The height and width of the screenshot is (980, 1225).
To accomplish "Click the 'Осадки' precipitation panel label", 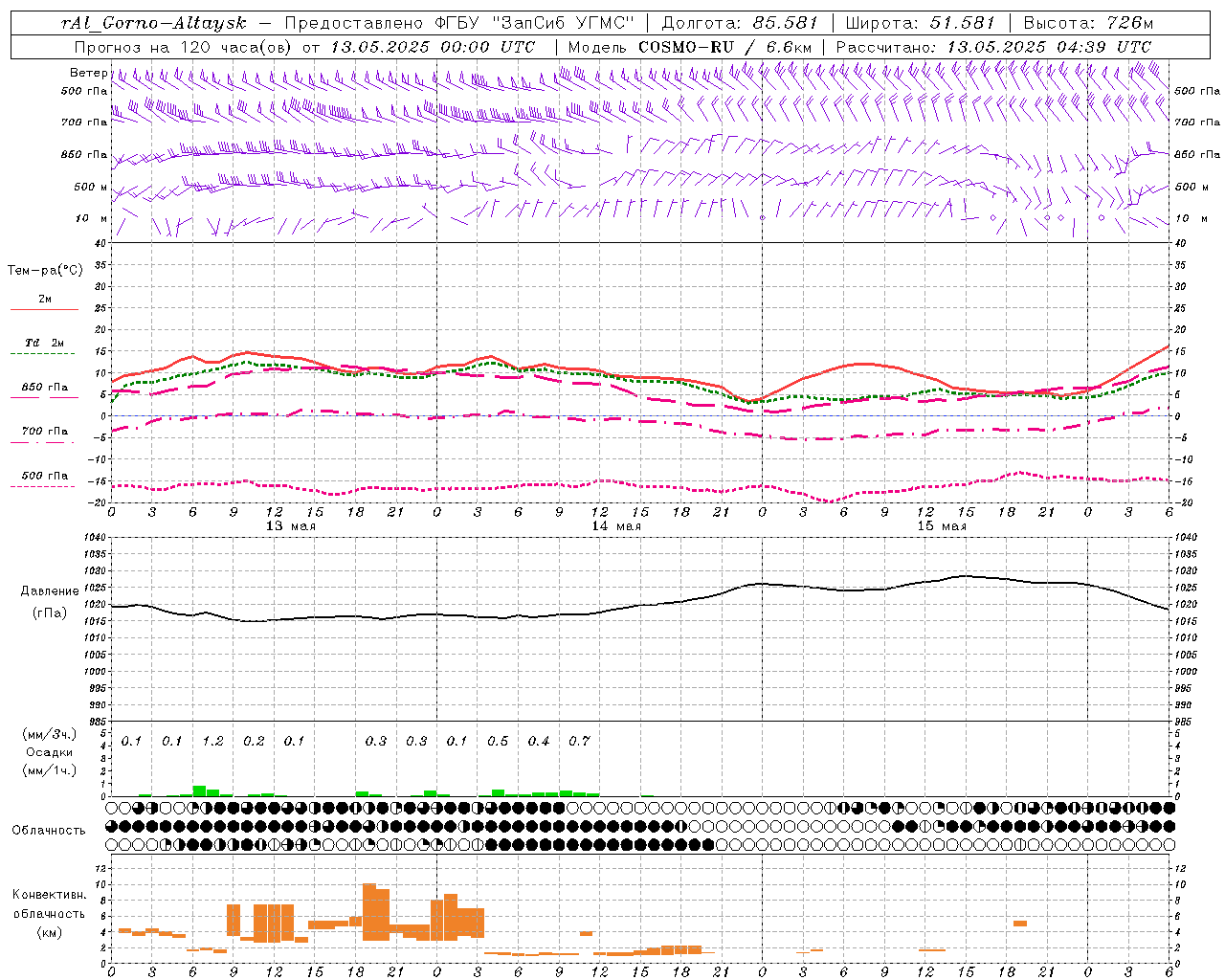I will [x=49, y=752].
